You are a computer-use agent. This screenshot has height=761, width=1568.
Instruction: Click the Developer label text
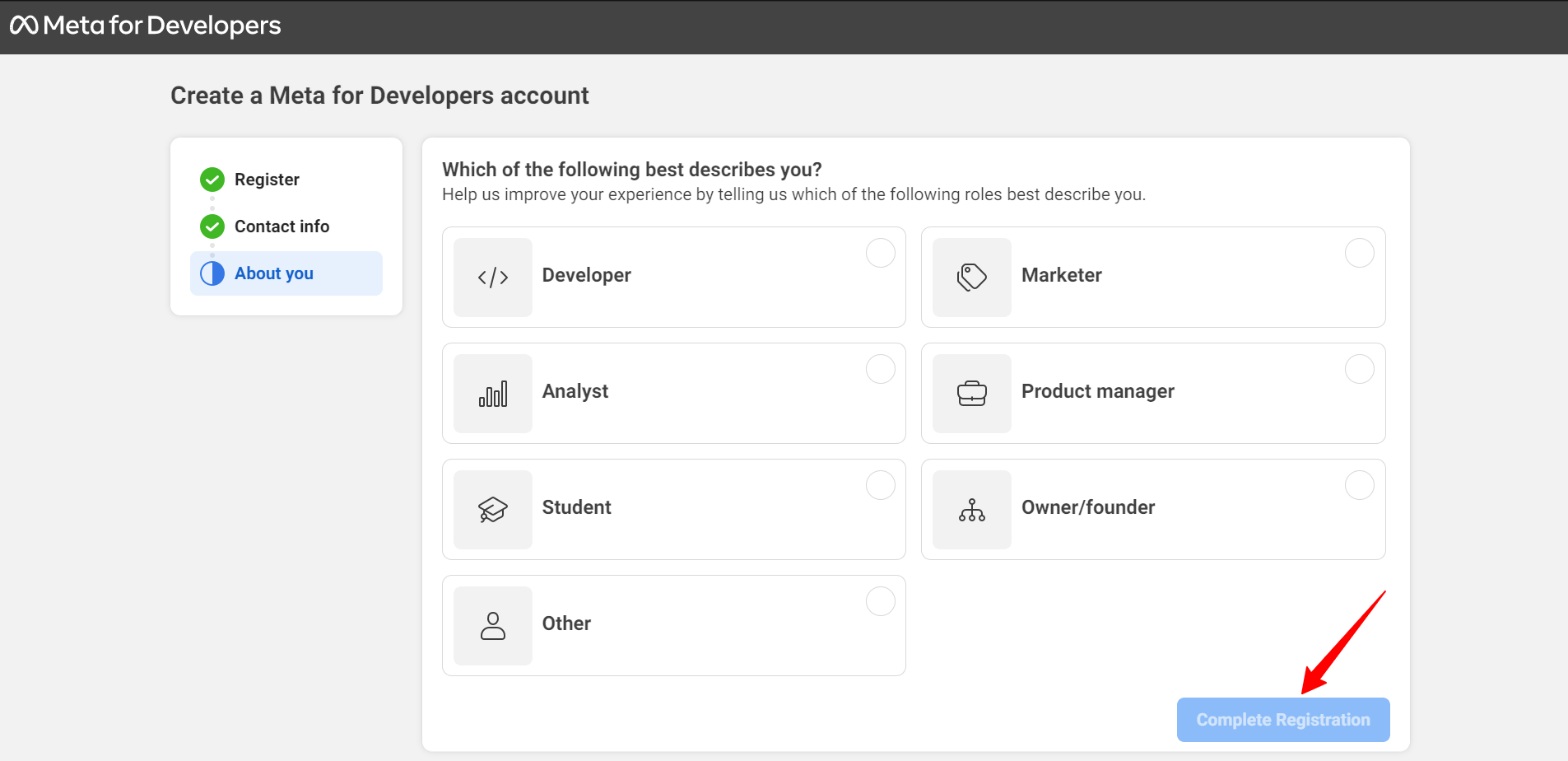586,275
